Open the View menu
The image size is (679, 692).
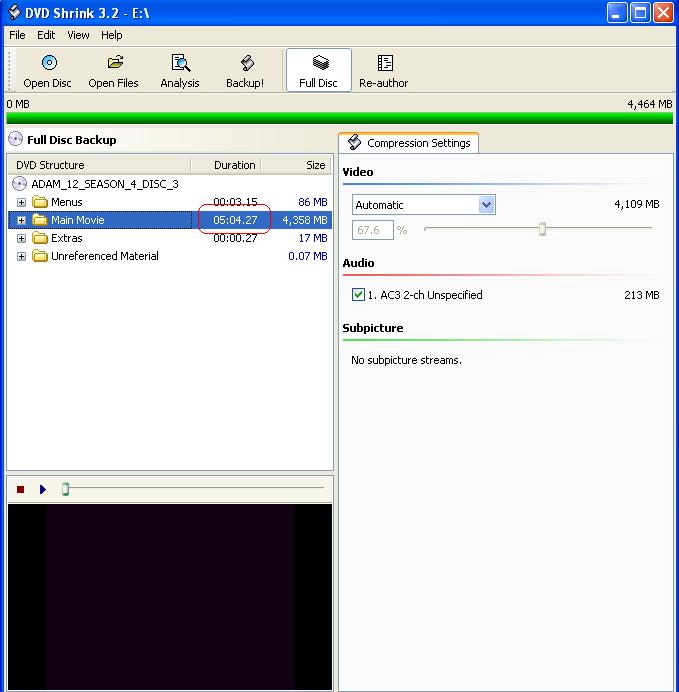click(x=78, y=35)
